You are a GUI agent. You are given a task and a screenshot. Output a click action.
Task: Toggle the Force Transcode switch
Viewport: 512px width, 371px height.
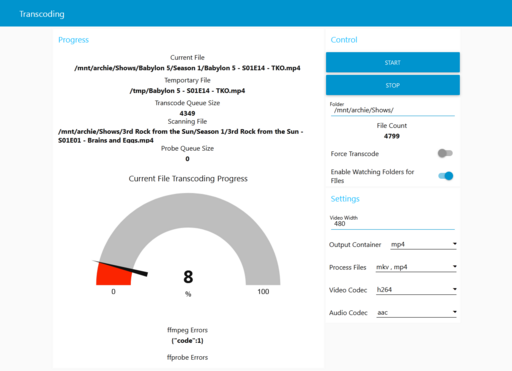[445, 153]
